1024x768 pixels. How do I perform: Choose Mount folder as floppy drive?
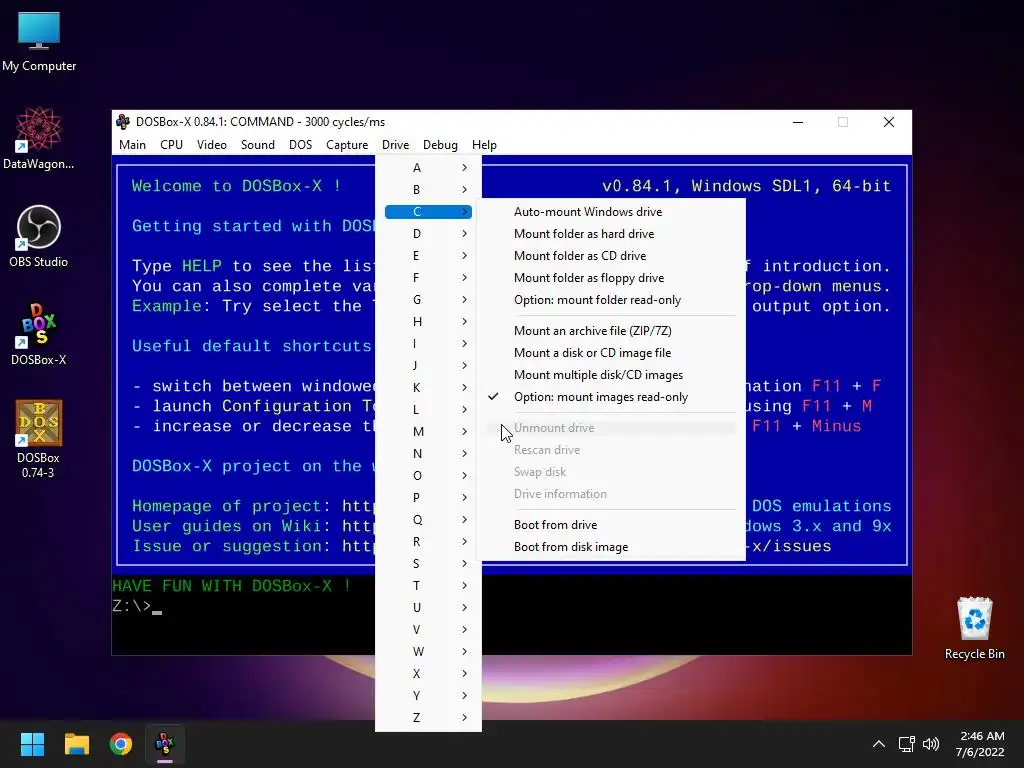[613, 278]
